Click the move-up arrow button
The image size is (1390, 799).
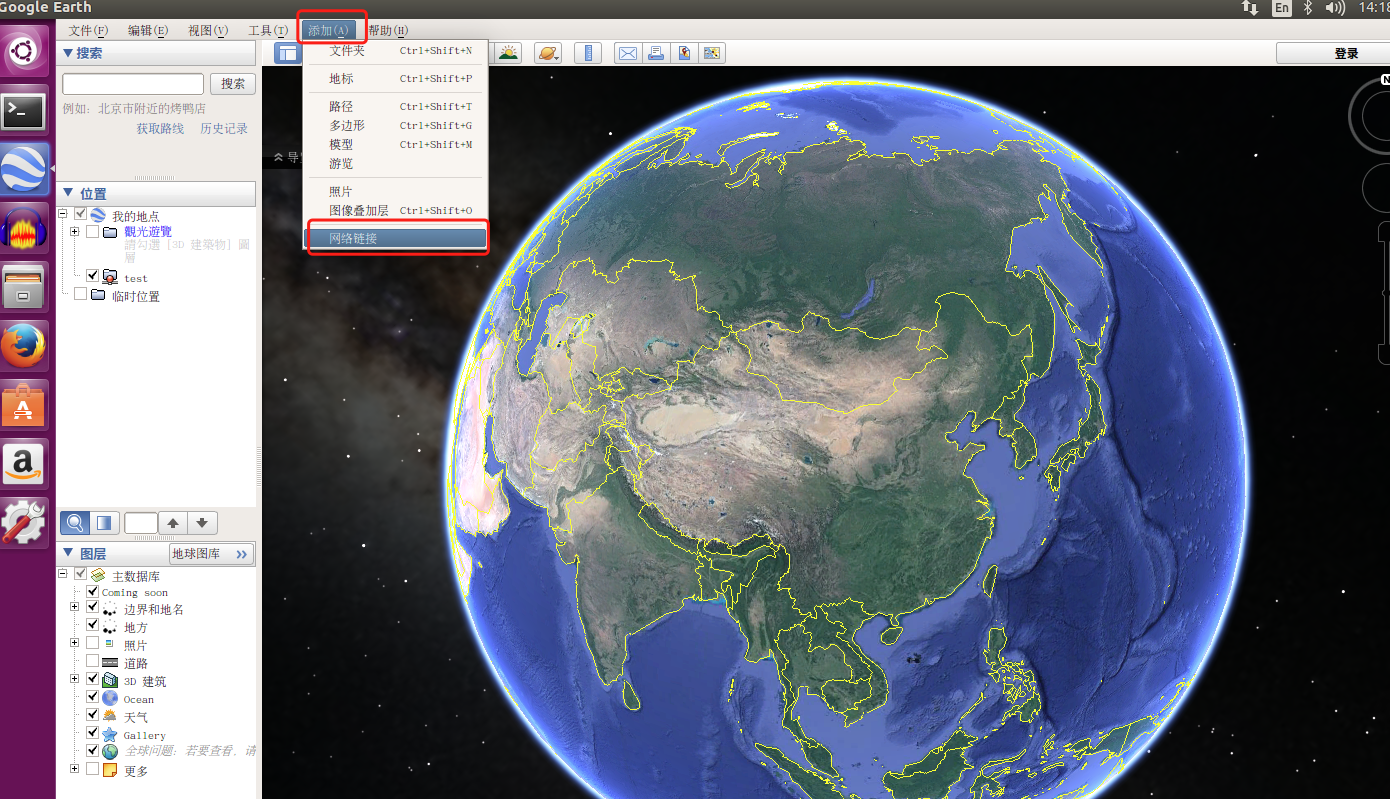click(x=173, y=522)
